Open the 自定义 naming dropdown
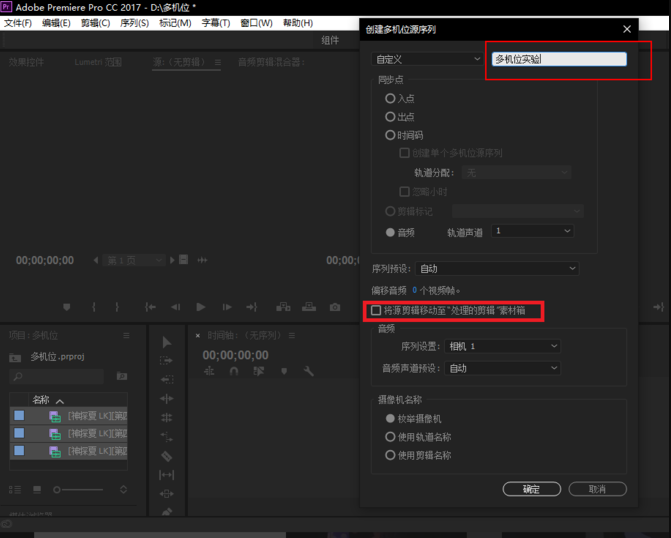 point(428,59)
